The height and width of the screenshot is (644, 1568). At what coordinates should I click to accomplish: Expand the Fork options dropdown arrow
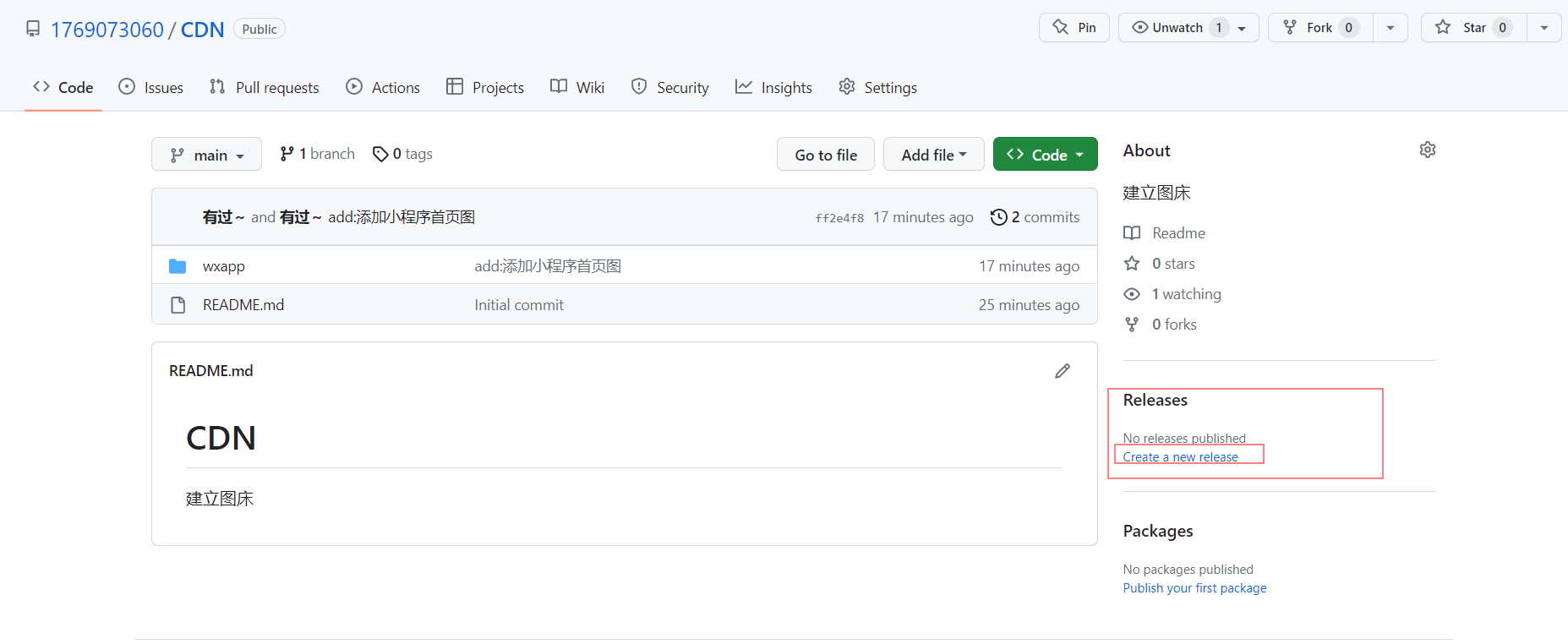pos(1390,28)
